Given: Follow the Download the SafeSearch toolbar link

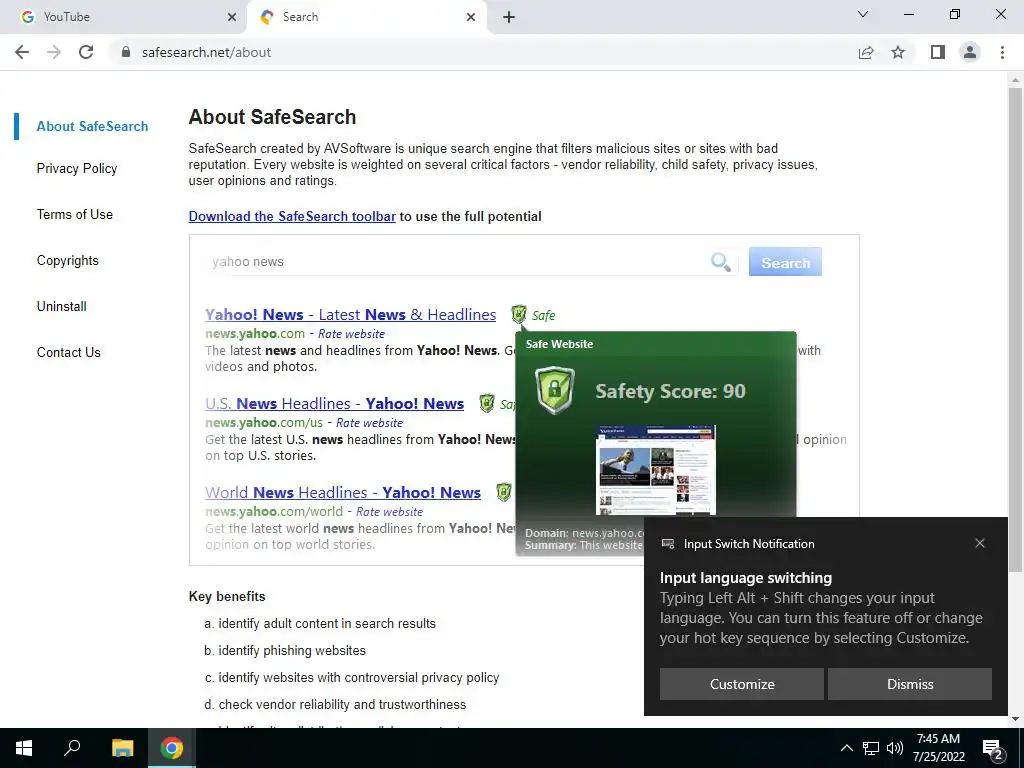Looking at the screenshot, I should [x=292, y=216].
